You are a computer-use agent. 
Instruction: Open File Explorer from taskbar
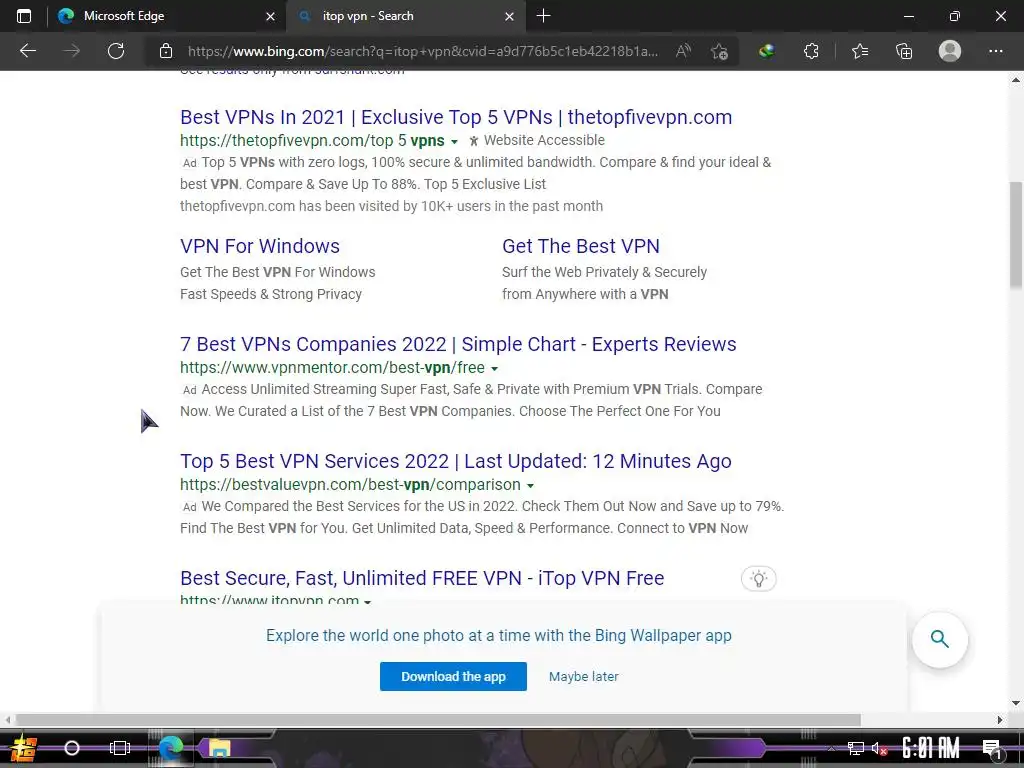coord(219,748)
